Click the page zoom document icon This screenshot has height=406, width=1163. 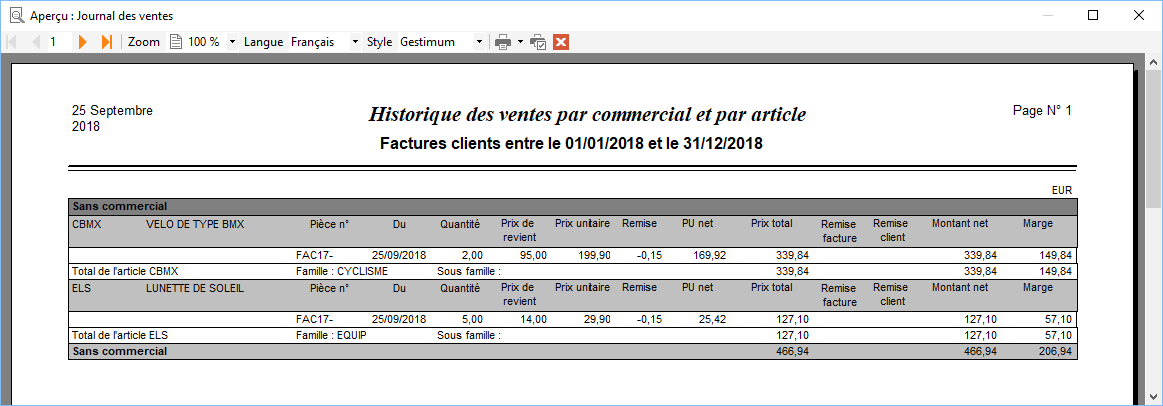click(176, 42)
